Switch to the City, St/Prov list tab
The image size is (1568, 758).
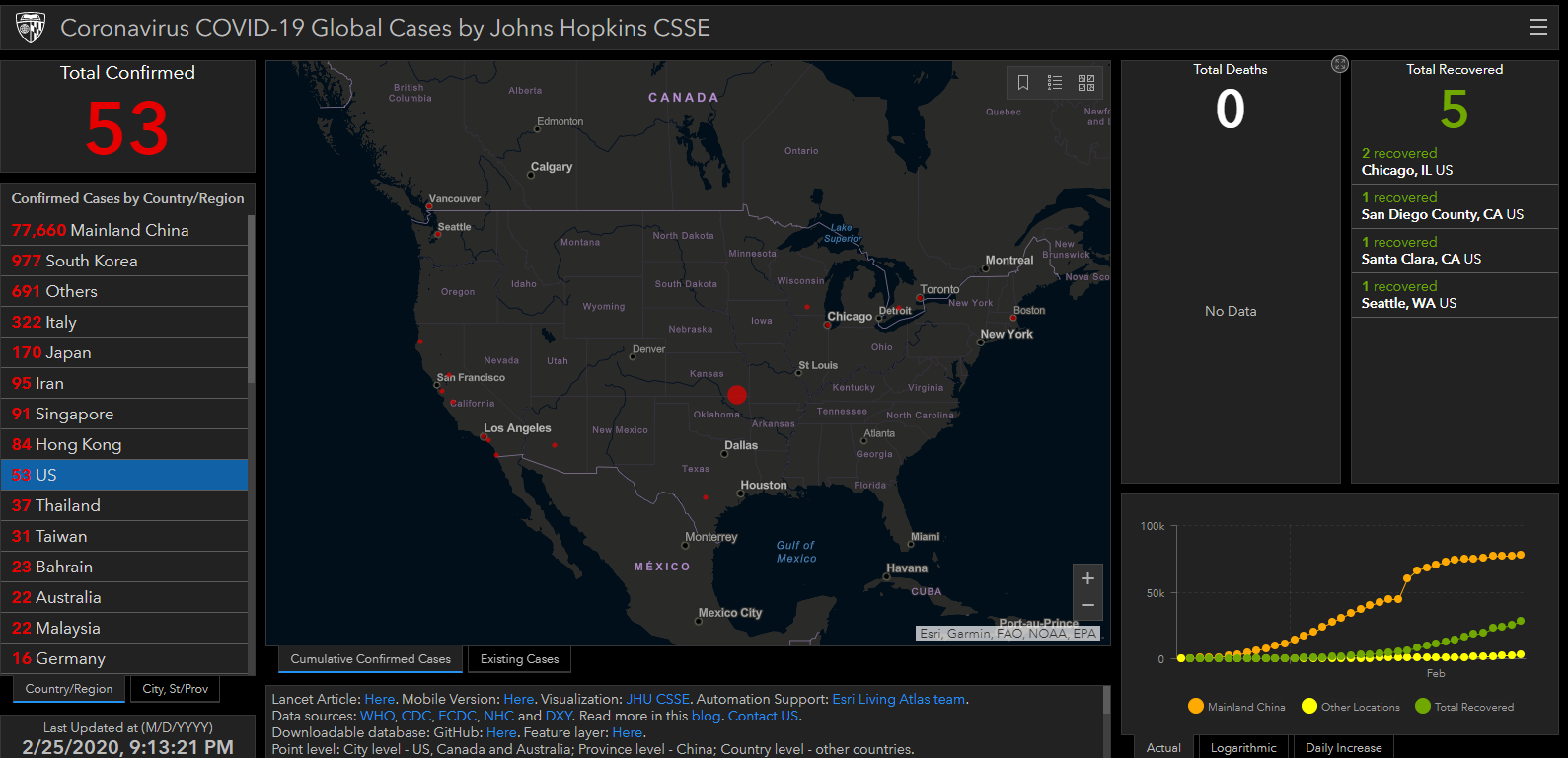tap(175, 689)
